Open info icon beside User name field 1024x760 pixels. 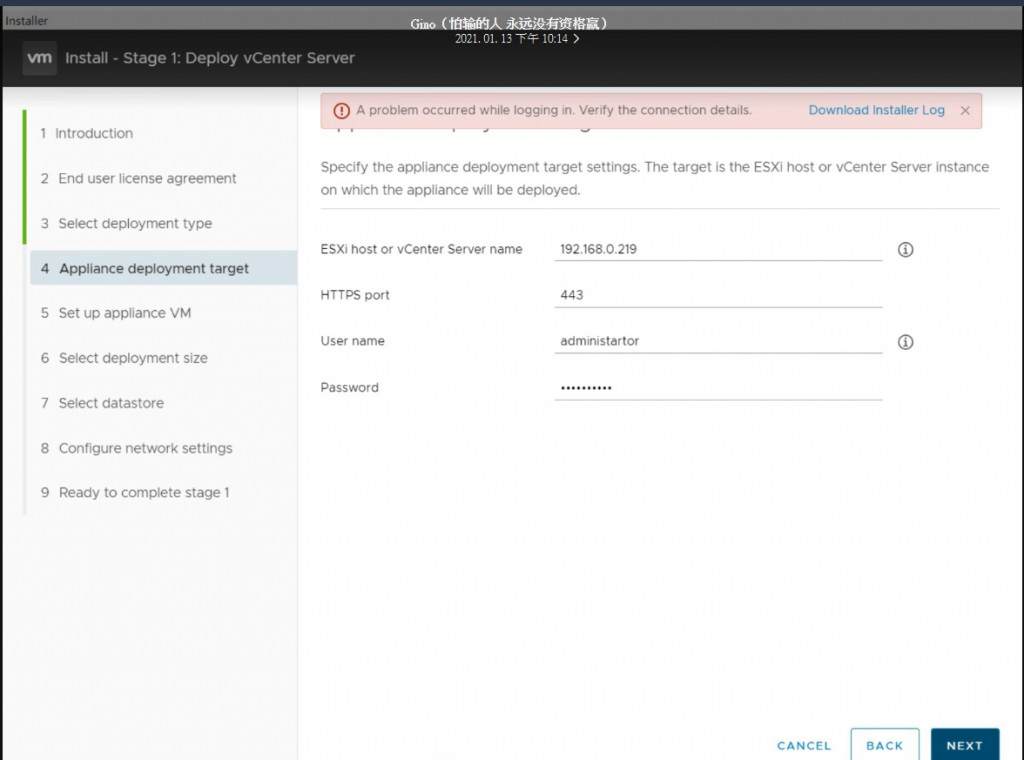point(904,341)
